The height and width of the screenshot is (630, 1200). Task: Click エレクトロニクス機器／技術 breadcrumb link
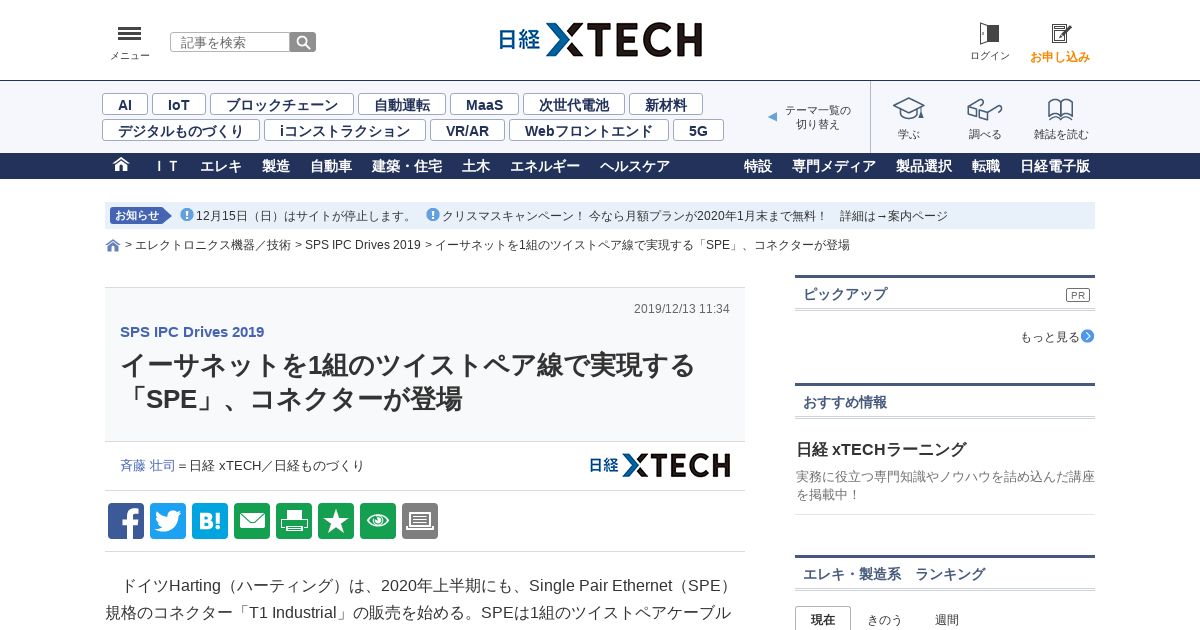213,245
